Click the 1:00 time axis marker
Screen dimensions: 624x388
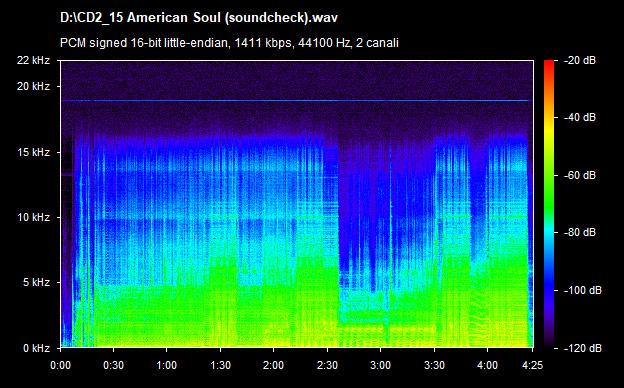click(x=166, y=365)
